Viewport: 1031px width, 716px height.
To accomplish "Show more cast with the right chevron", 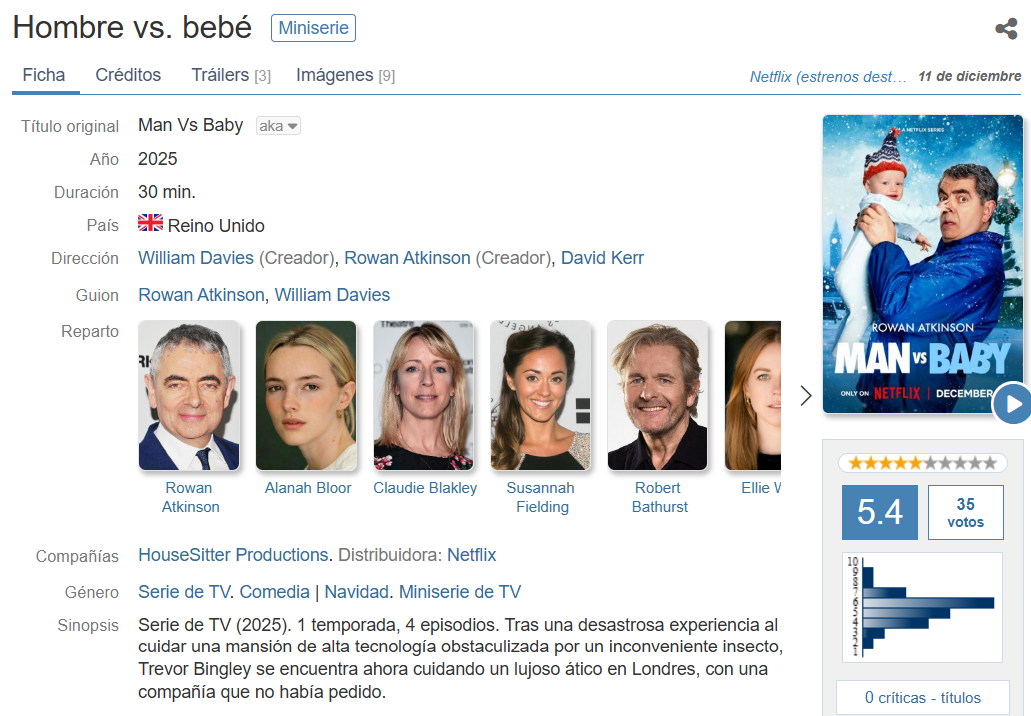I will pos(806,396).
